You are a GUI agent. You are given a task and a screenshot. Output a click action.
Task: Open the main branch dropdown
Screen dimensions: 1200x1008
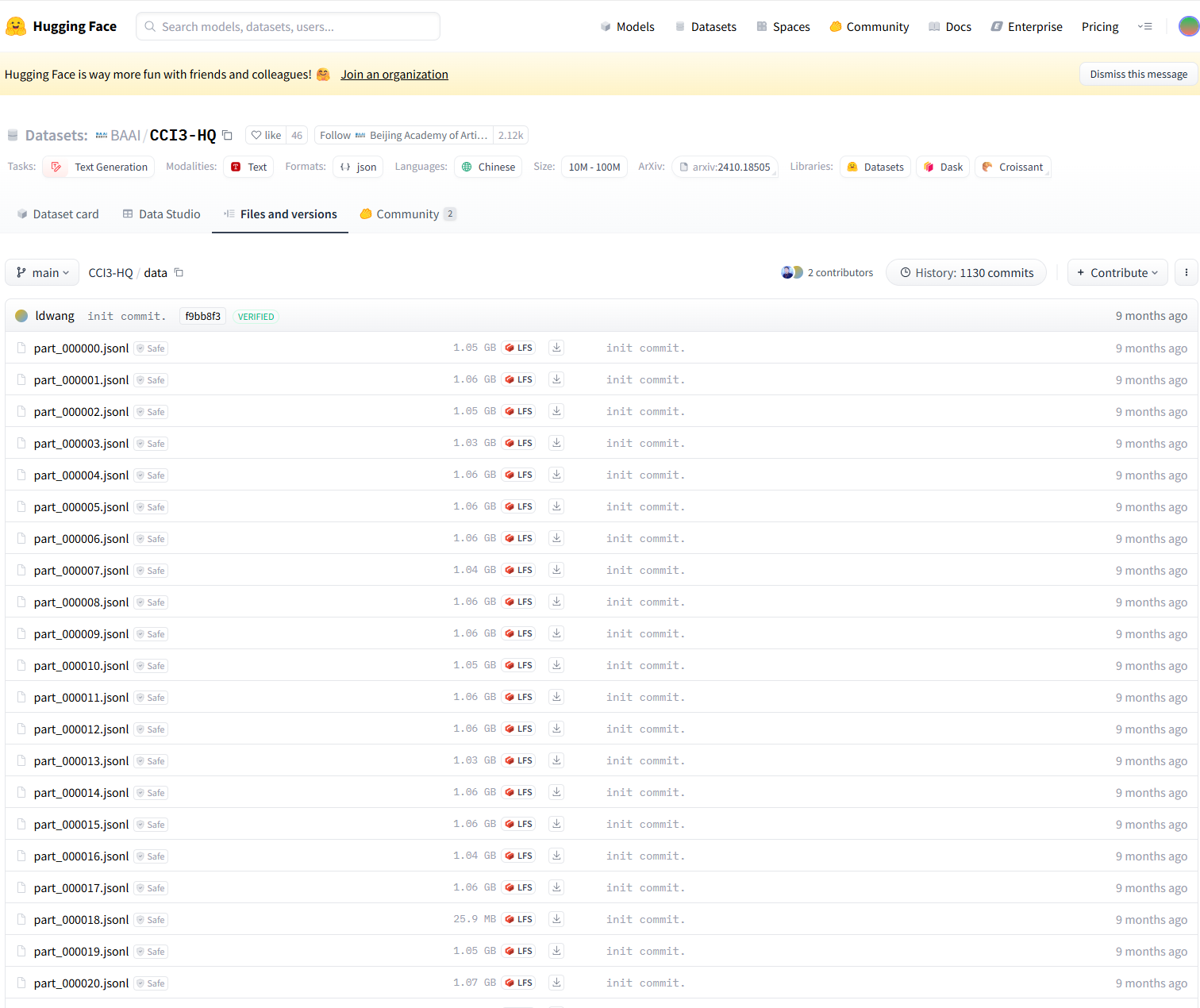coord(42,272)
